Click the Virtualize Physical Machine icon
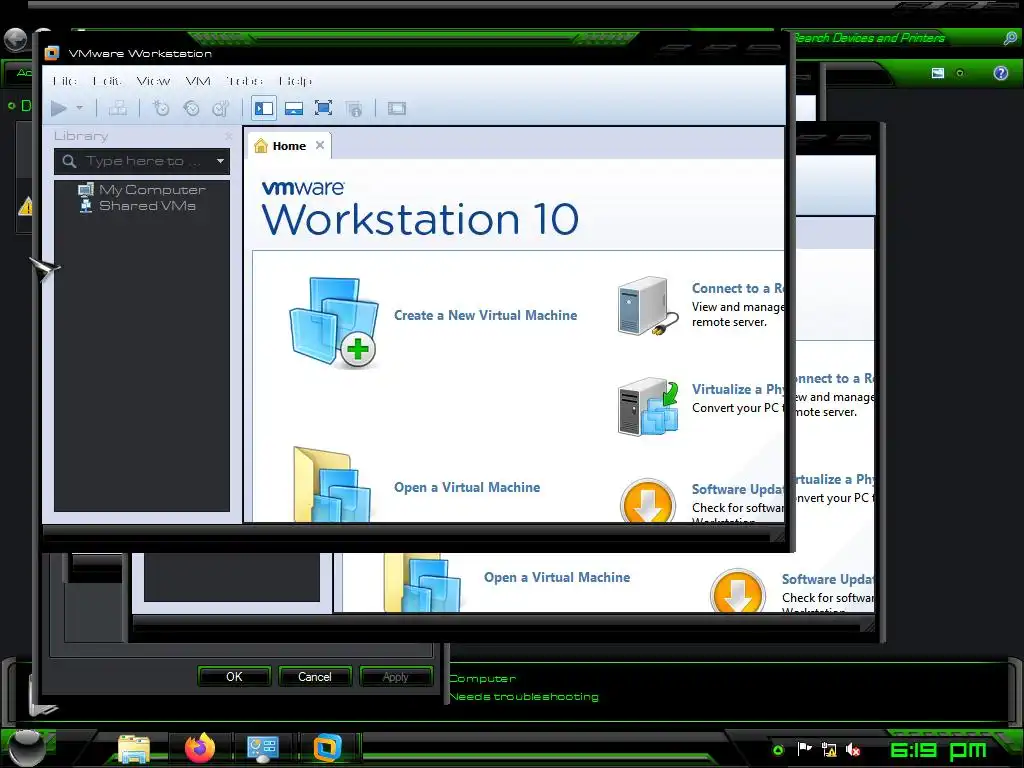The image size is (1024, 768). tap(648, 406)
